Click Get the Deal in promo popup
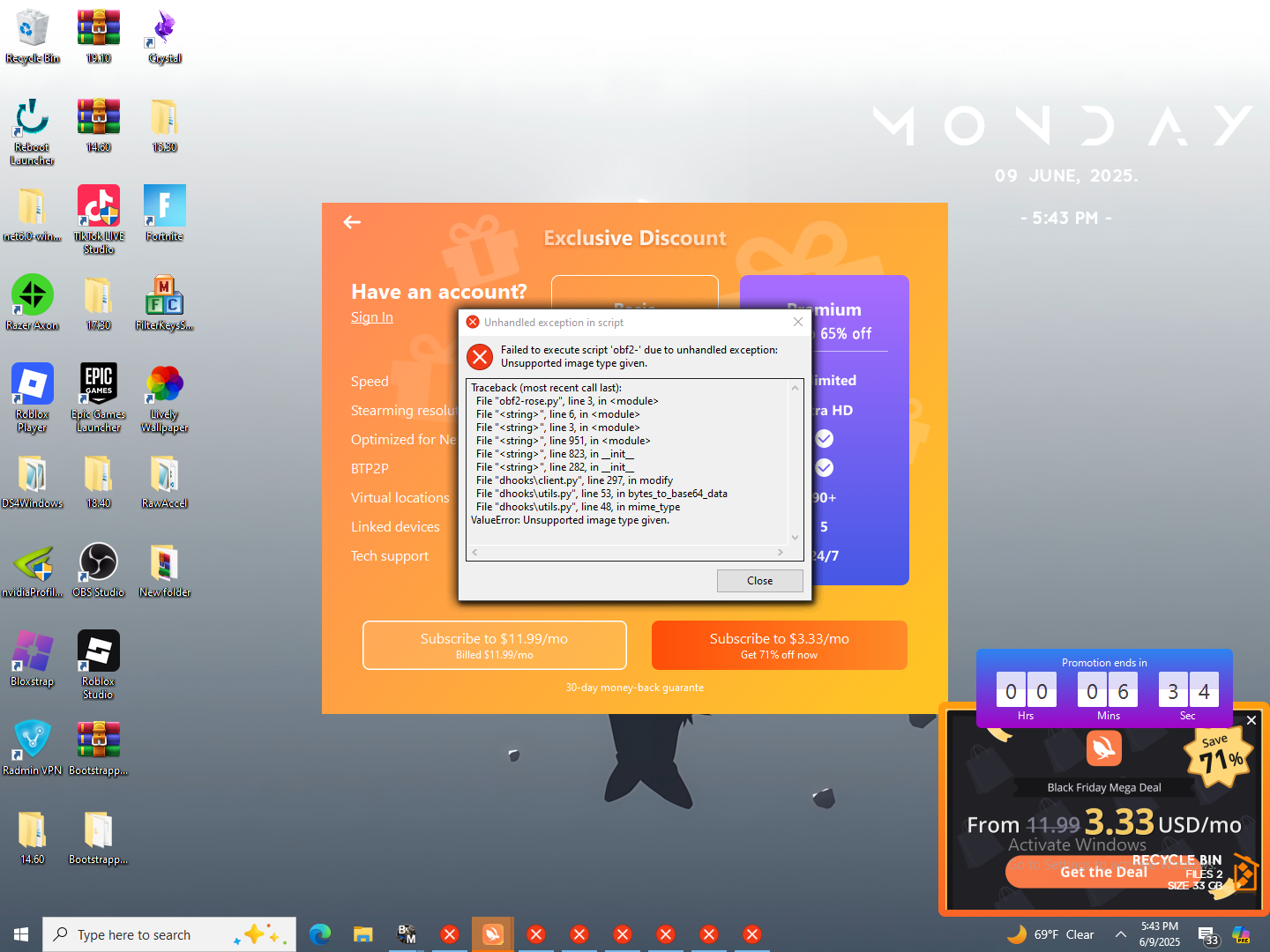Image resolution: width=1270 pixels, height=952 pixels. [x=1103, y=872]
